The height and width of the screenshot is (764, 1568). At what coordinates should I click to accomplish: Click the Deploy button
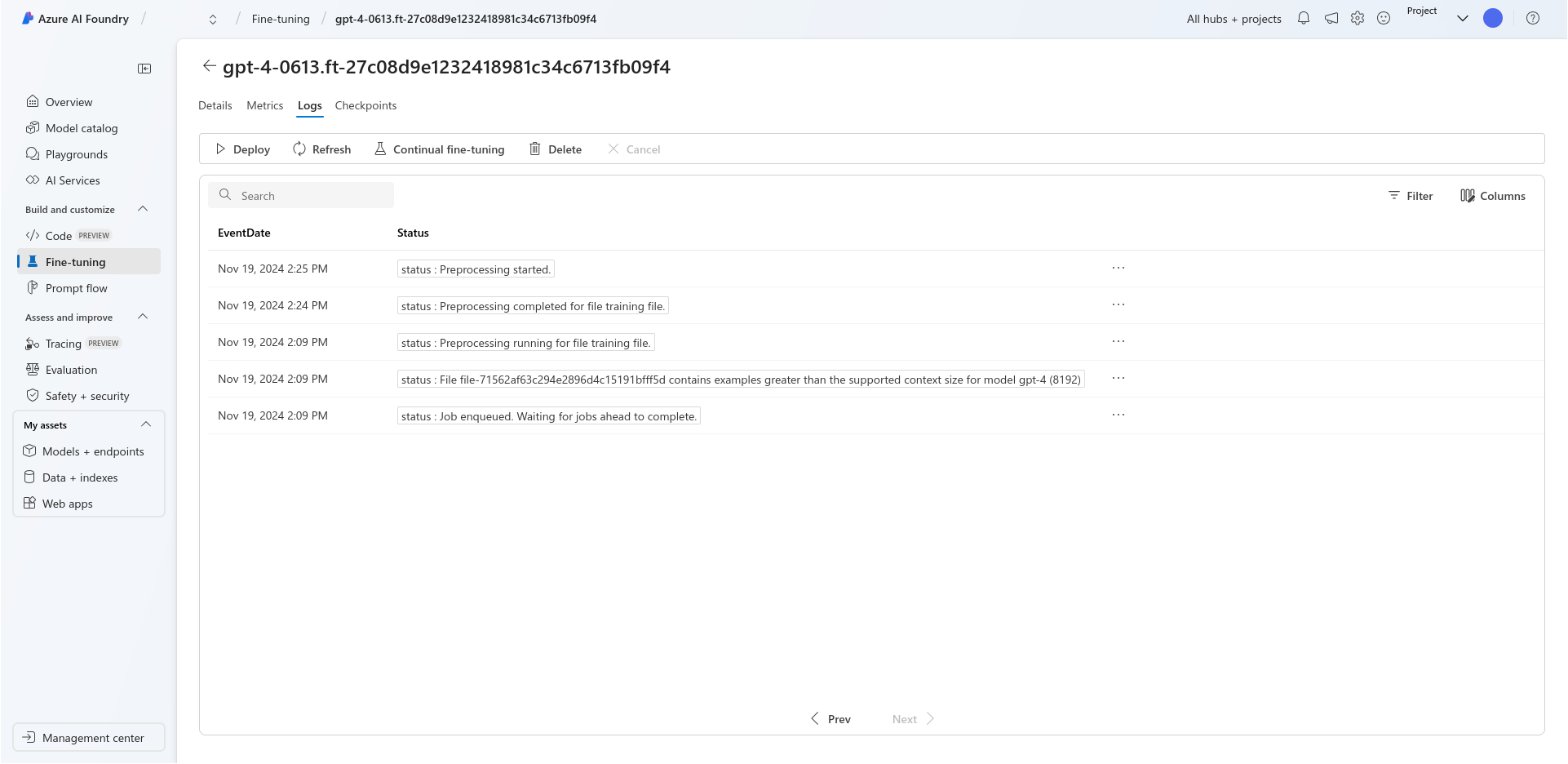(242, 149)
